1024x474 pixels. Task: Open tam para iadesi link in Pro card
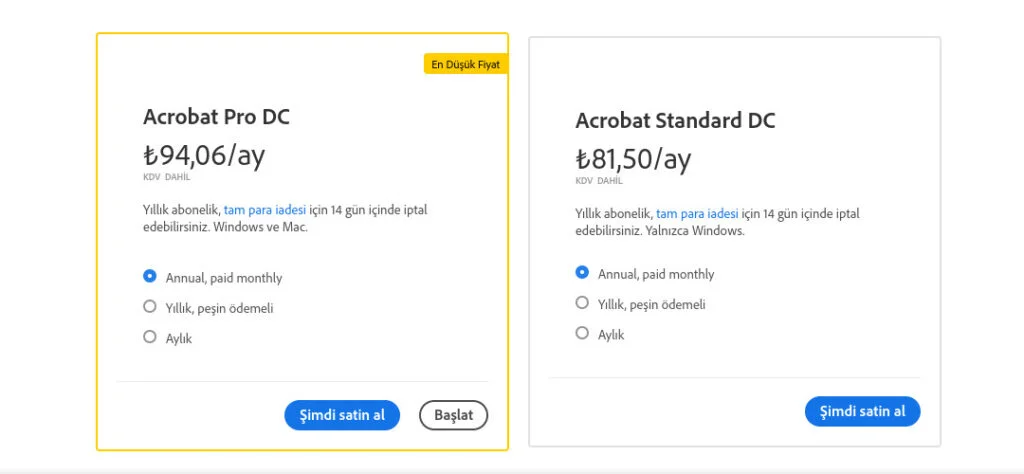tap(264, 210)
